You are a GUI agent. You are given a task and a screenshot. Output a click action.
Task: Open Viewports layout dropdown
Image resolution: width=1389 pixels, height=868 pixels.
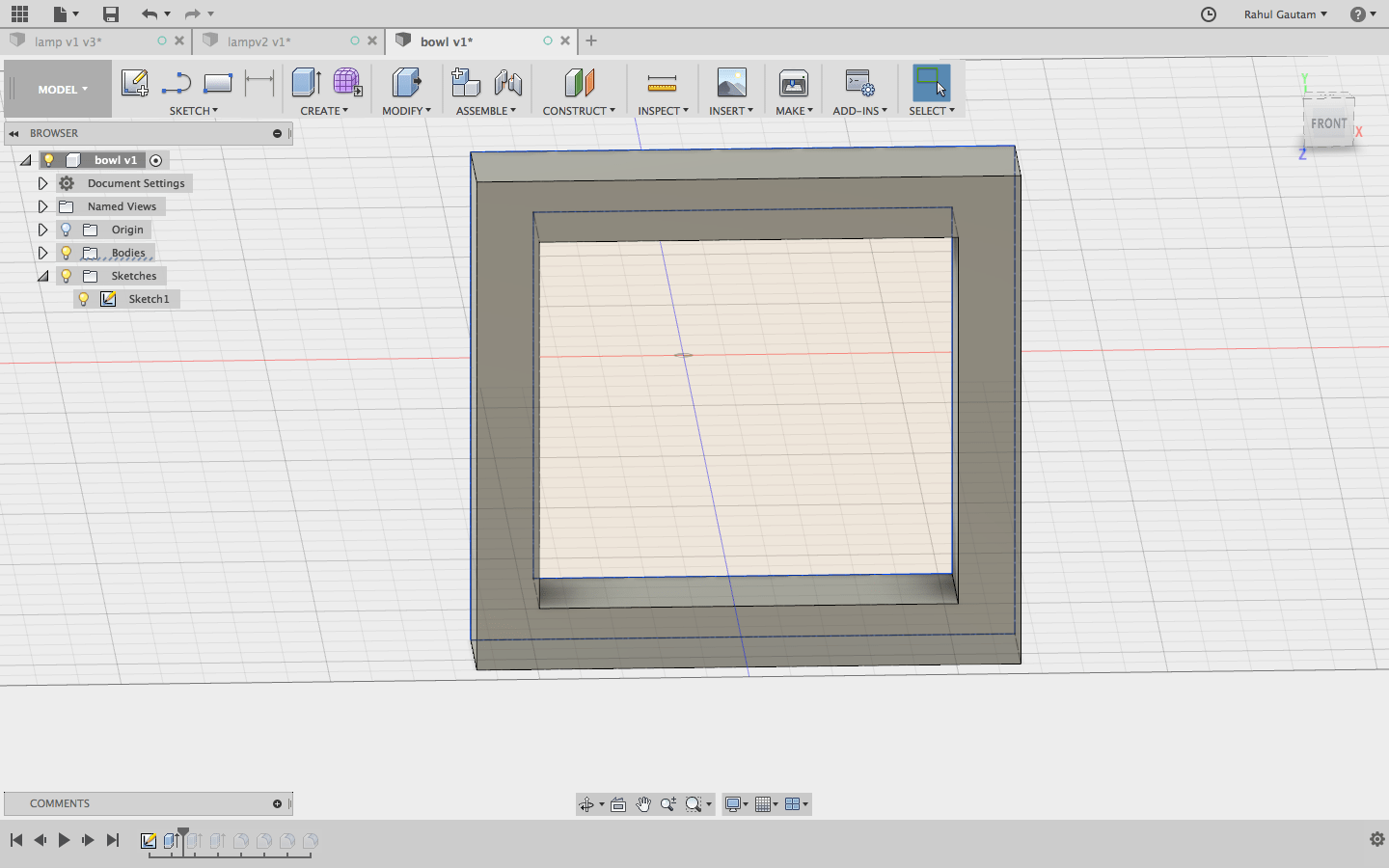tap(797, 804)
